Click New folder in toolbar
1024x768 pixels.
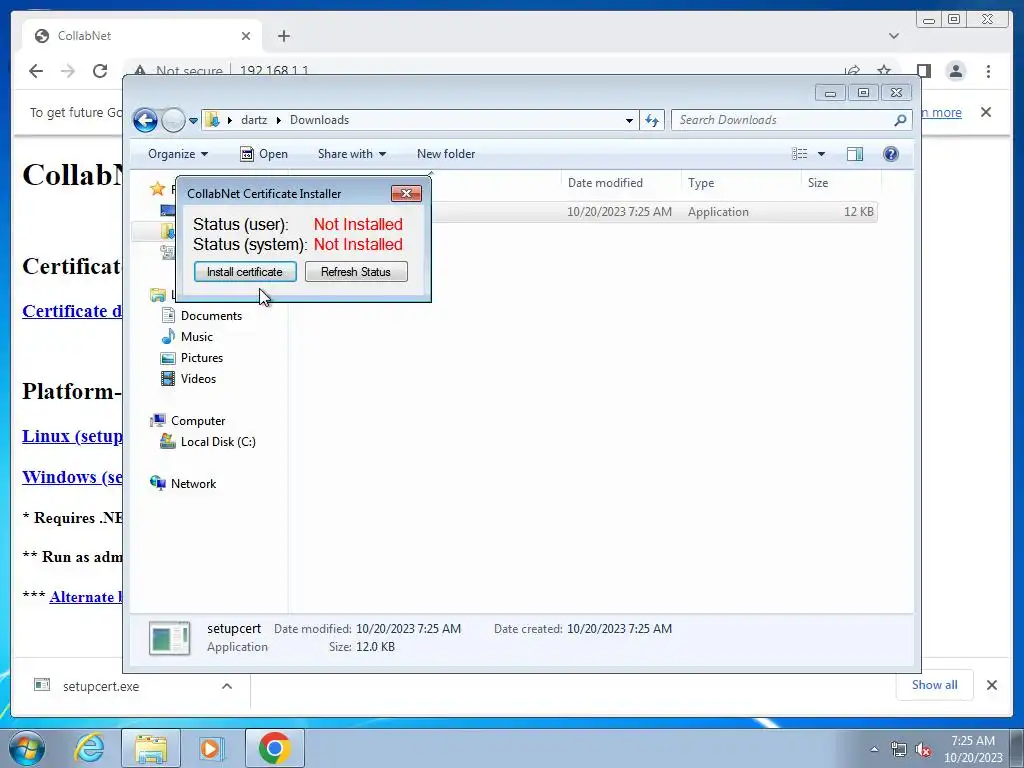pyautogui.click(x=446, y=154)
